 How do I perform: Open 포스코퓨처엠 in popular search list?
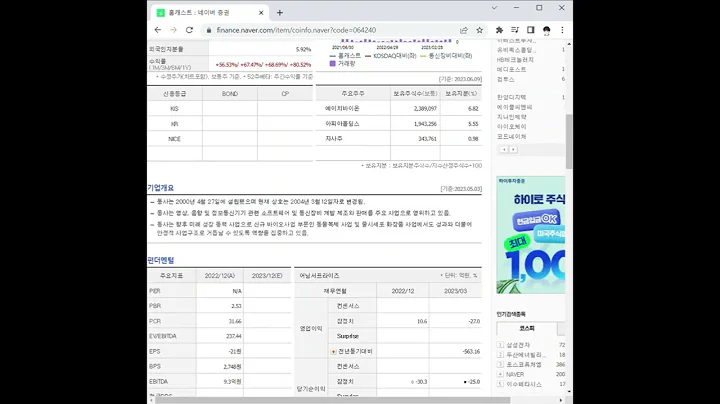click(x=523, y=365)
